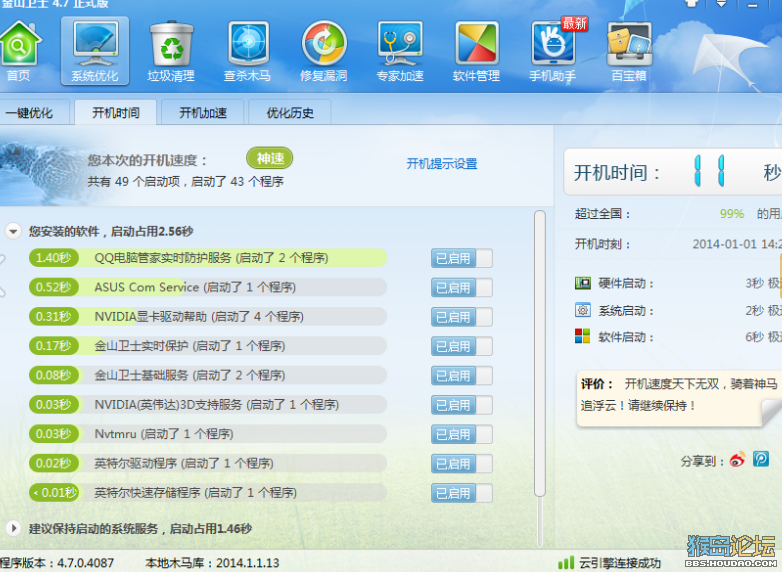Viewport: 782px width, 572px height.
Task: Click 本地木马库 version in status bar
Action: pyautogui.click(x=212, y=563)
